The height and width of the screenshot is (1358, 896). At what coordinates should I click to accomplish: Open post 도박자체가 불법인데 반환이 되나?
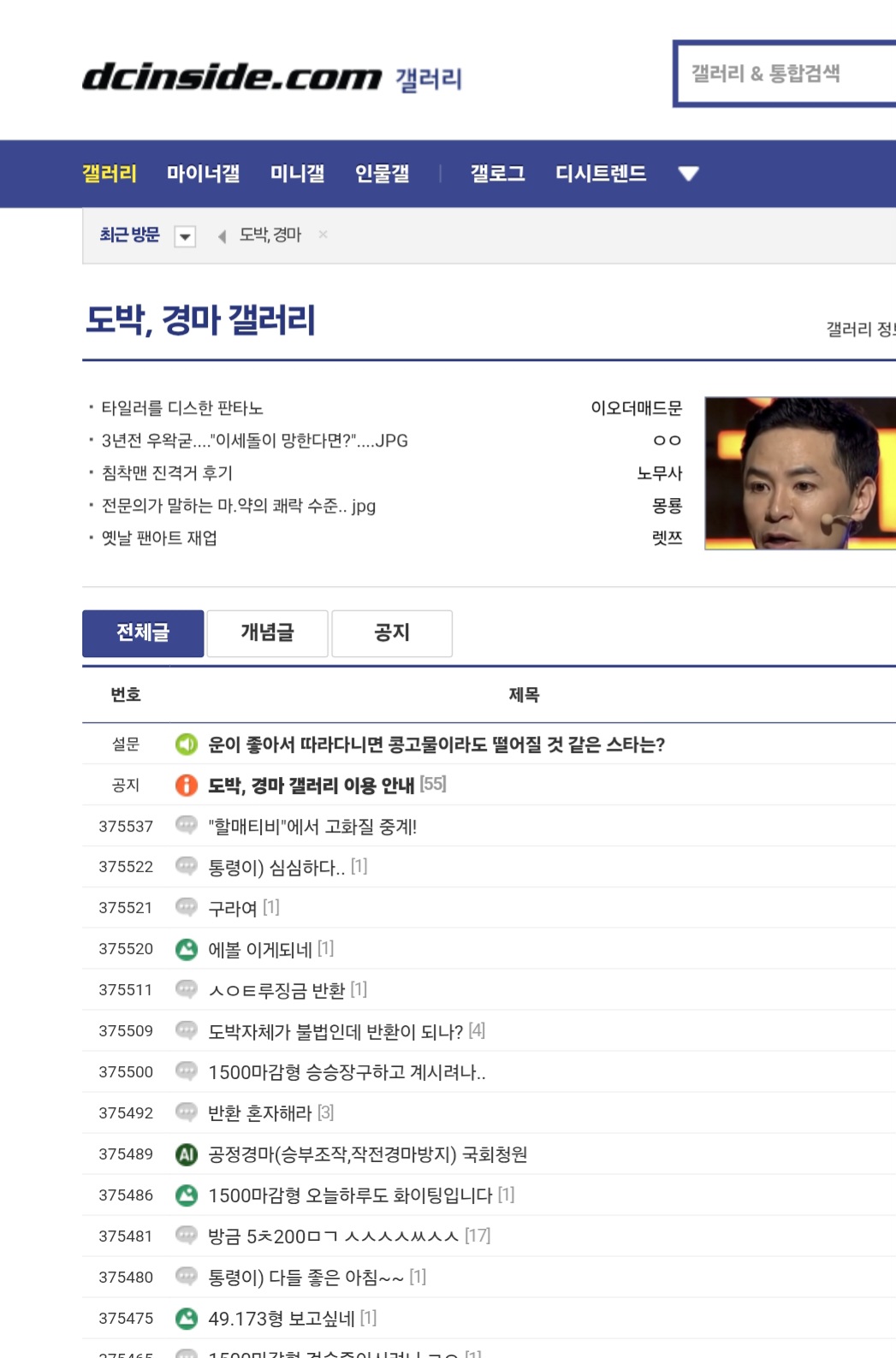(335, 1031)
